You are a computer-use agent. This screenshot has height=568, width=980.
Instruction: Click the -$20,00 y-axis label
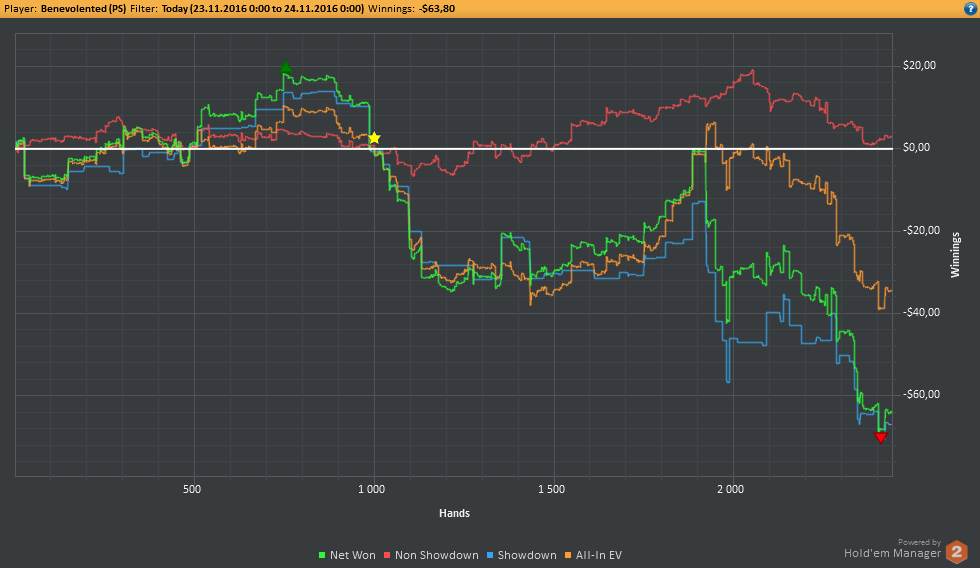coord(921,231)
